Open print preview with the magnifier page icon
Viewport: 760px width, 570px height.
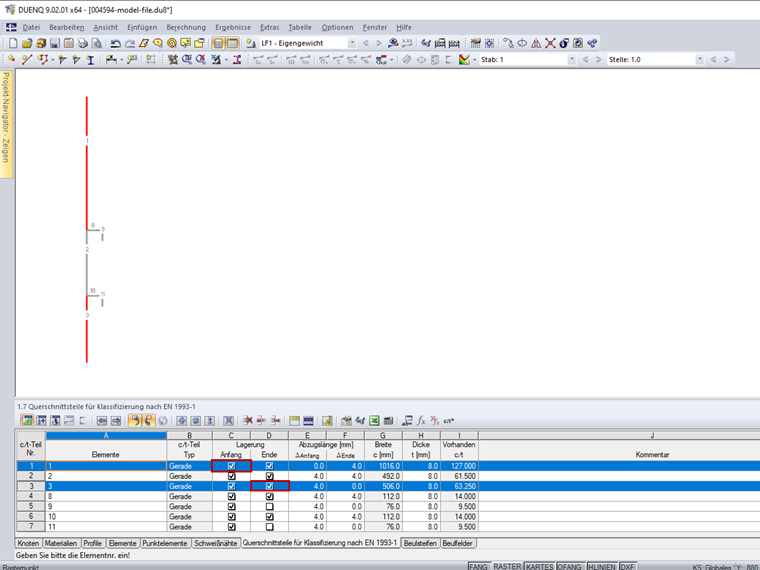click(x=97, y=43)
